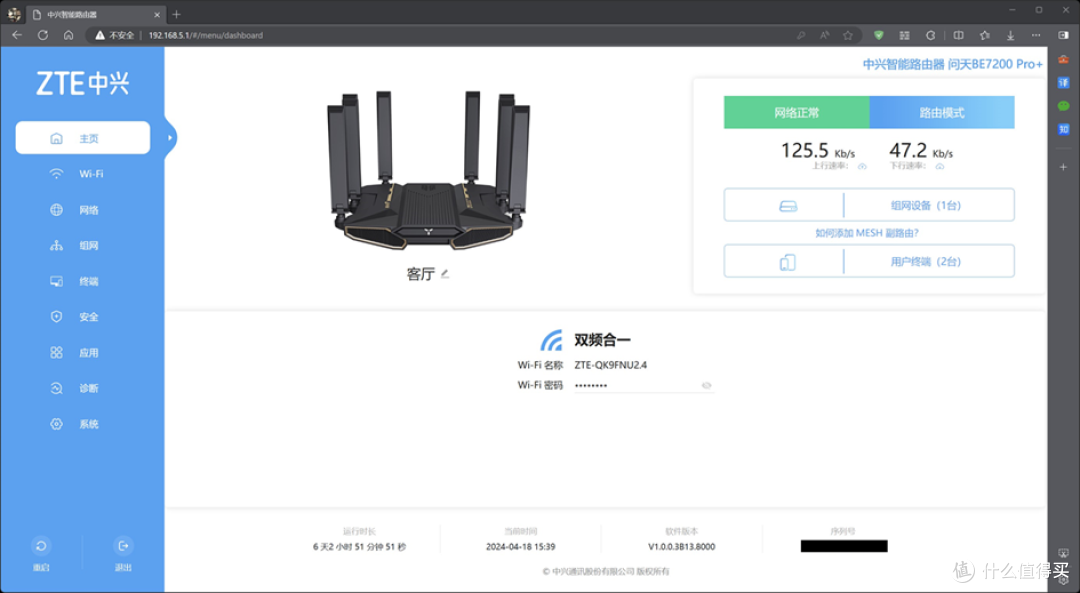Click the four-squares icon beside 应用
The height and width of the screenshot is (593, 1080).
pos(56,353)
